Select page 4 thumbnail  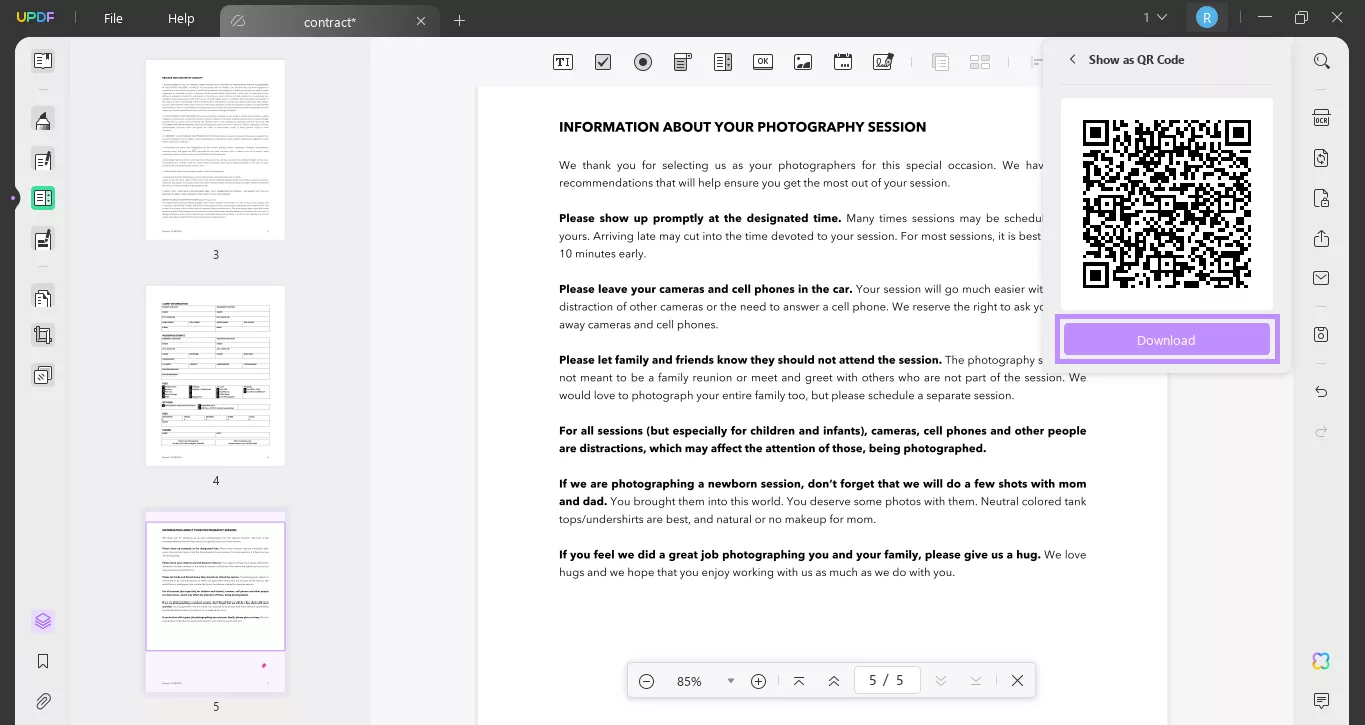click(x=215, y=376)
